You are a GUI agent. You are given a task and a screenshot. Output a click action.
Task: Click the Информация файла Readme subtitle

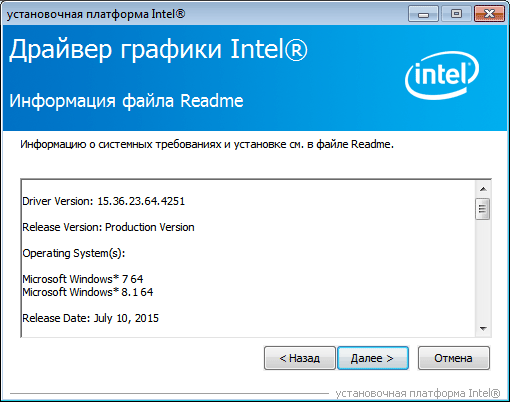pyautogui.click(x=126, y=101)
